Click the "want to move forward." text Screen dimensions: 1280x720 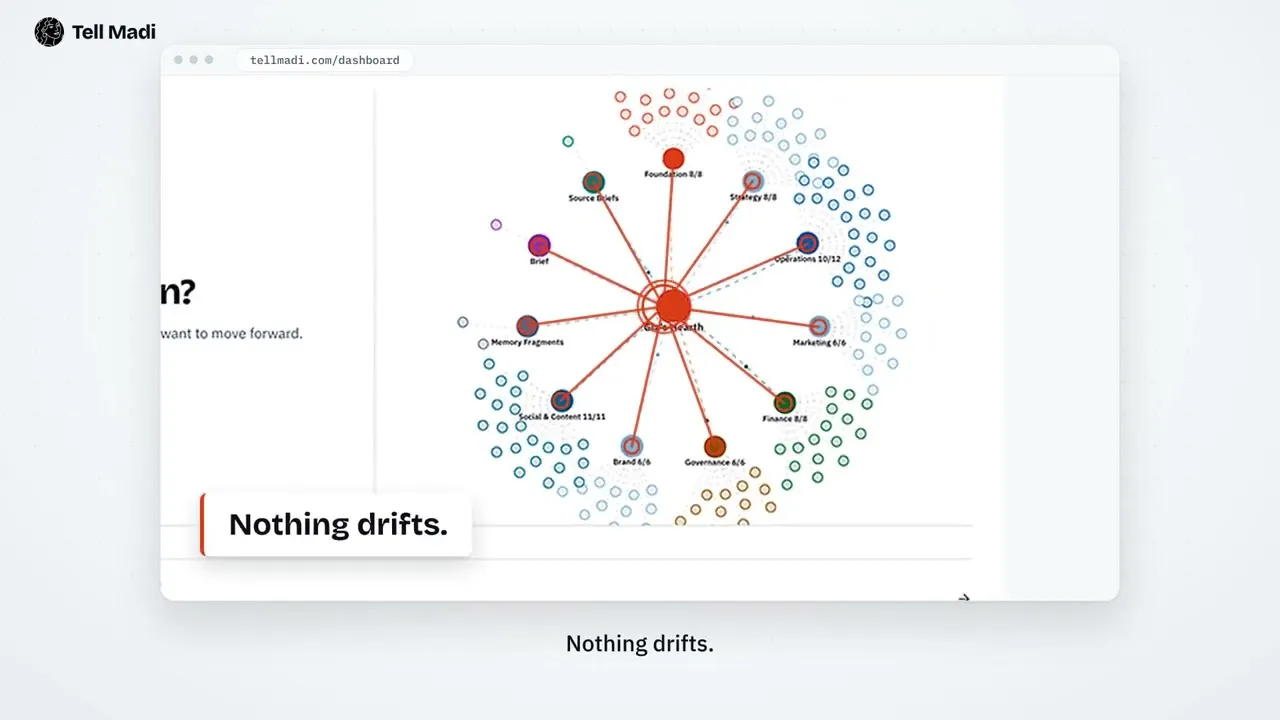(x=232, y=333)
